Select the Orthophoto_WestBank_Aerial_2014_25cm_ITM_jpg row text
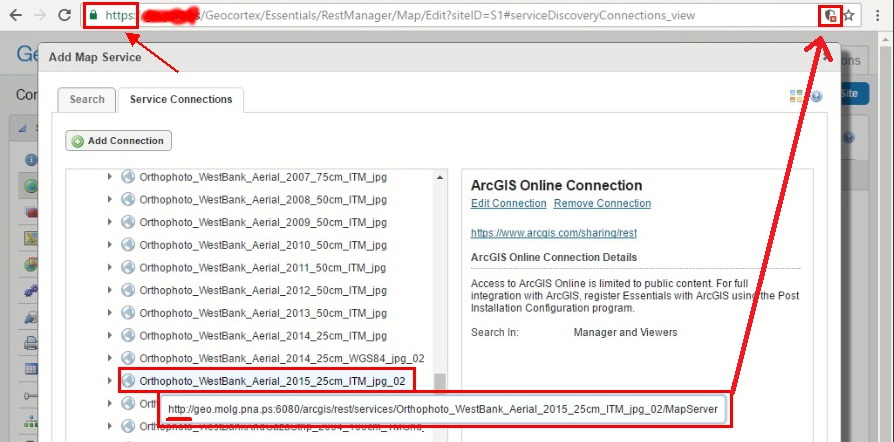894x442 pixels. pyautogui.click(x=263, y=335)
